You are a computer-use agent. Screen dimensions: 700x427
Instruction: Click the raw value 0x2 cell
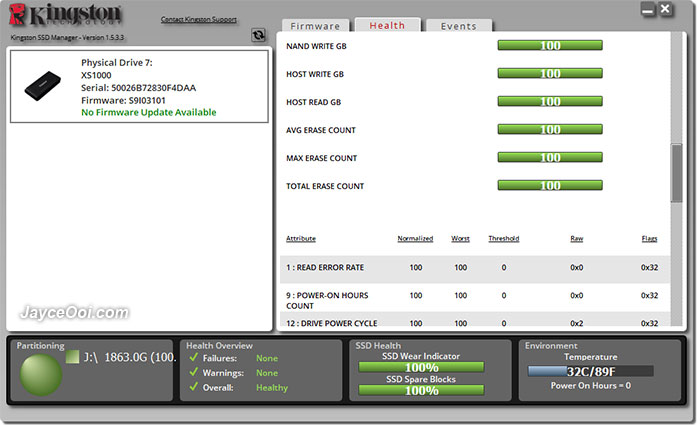tap(576, 323)
